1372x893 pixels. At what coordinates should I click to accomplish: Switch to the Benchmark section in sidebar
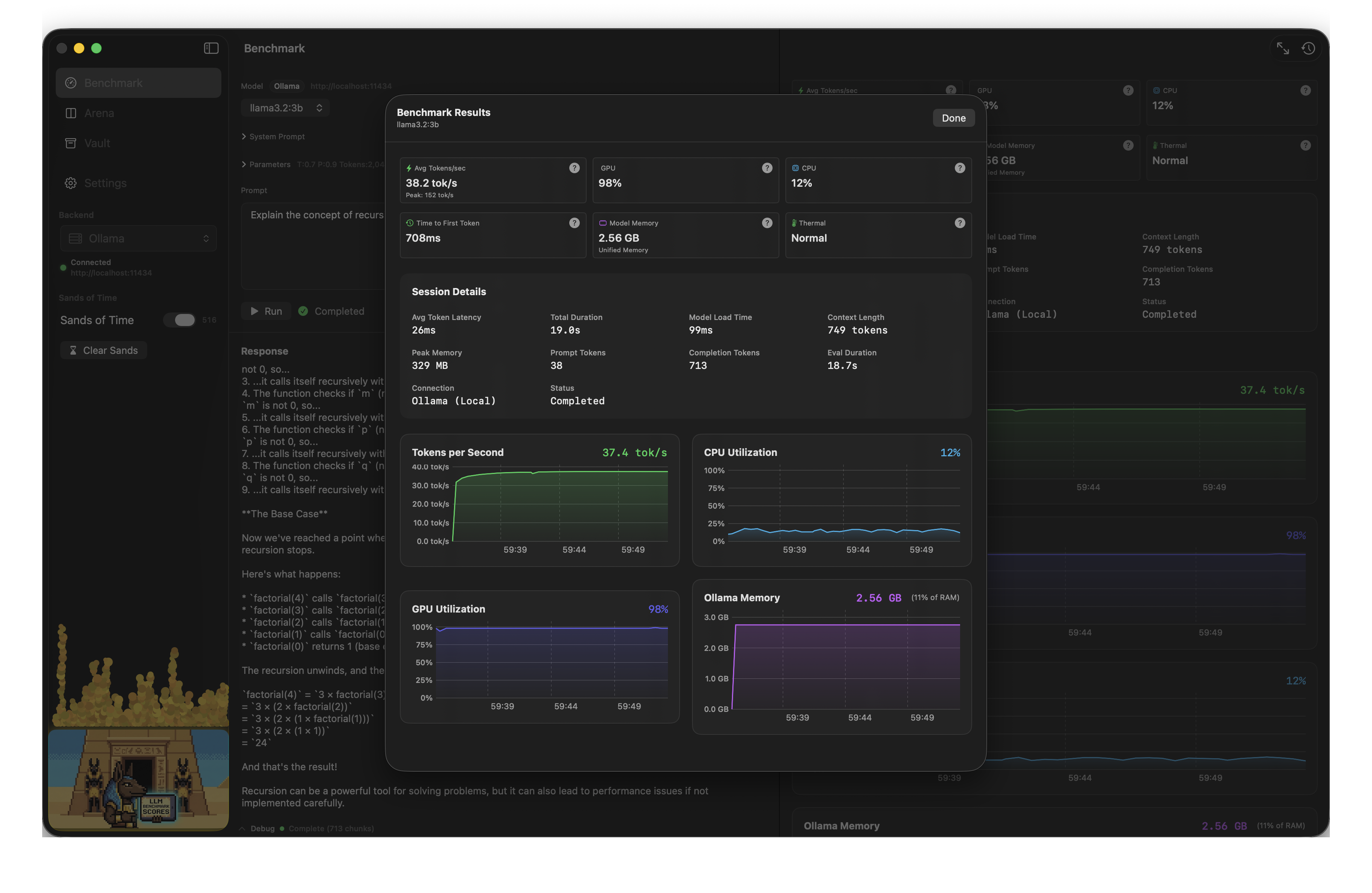(x=113, y=82)
